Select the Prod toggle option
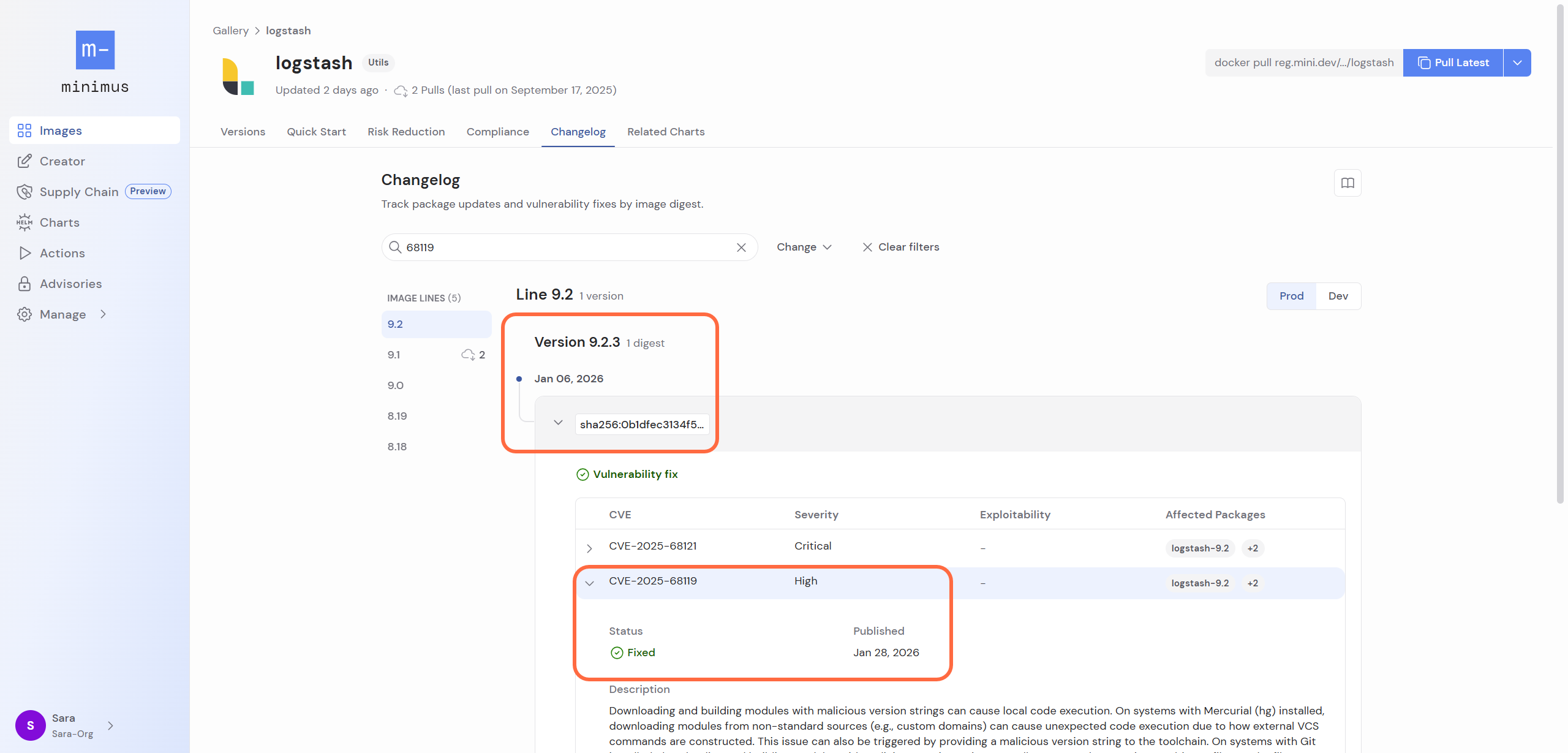Screen dimensions: 1568x753 1291,296
